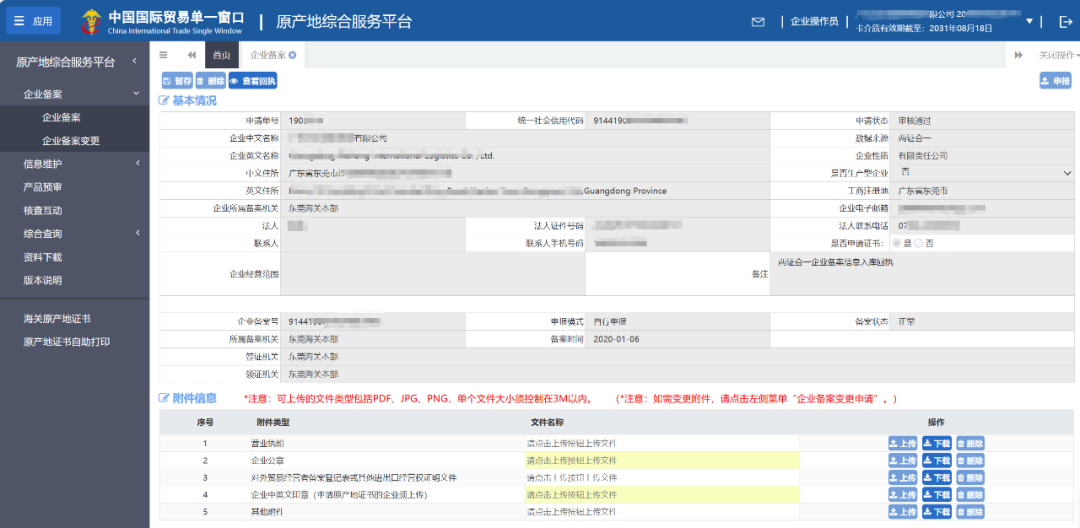The image size is (1080, 528).
Task: Upload file for 对外贸易经营者备案登记表 row
Action: tap(903, 478)
